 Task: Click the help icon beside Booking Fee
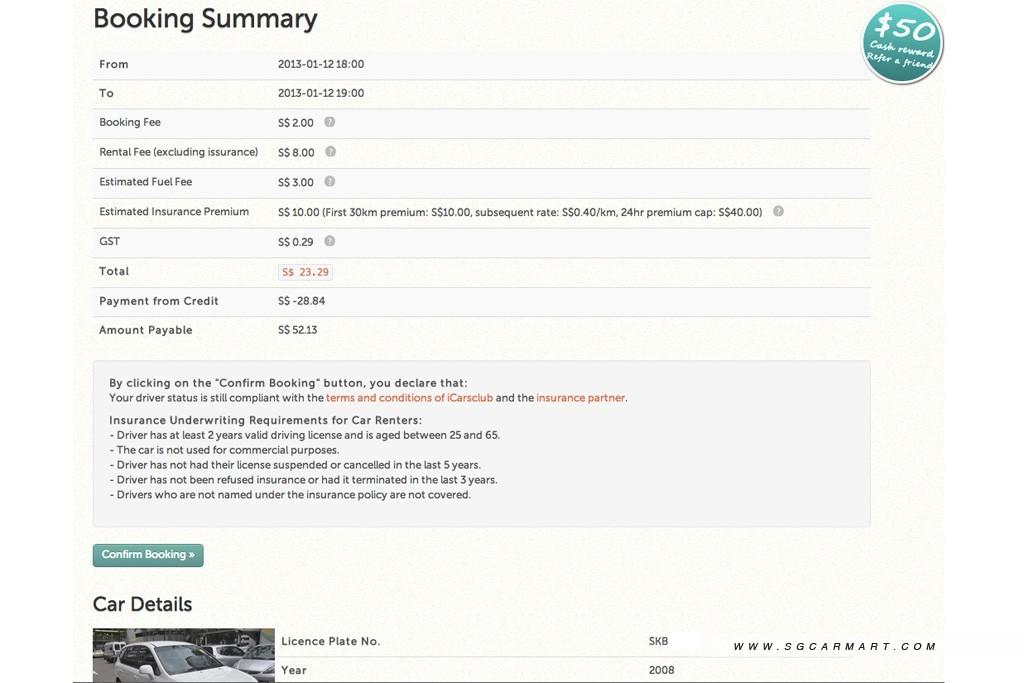point(330,122)
